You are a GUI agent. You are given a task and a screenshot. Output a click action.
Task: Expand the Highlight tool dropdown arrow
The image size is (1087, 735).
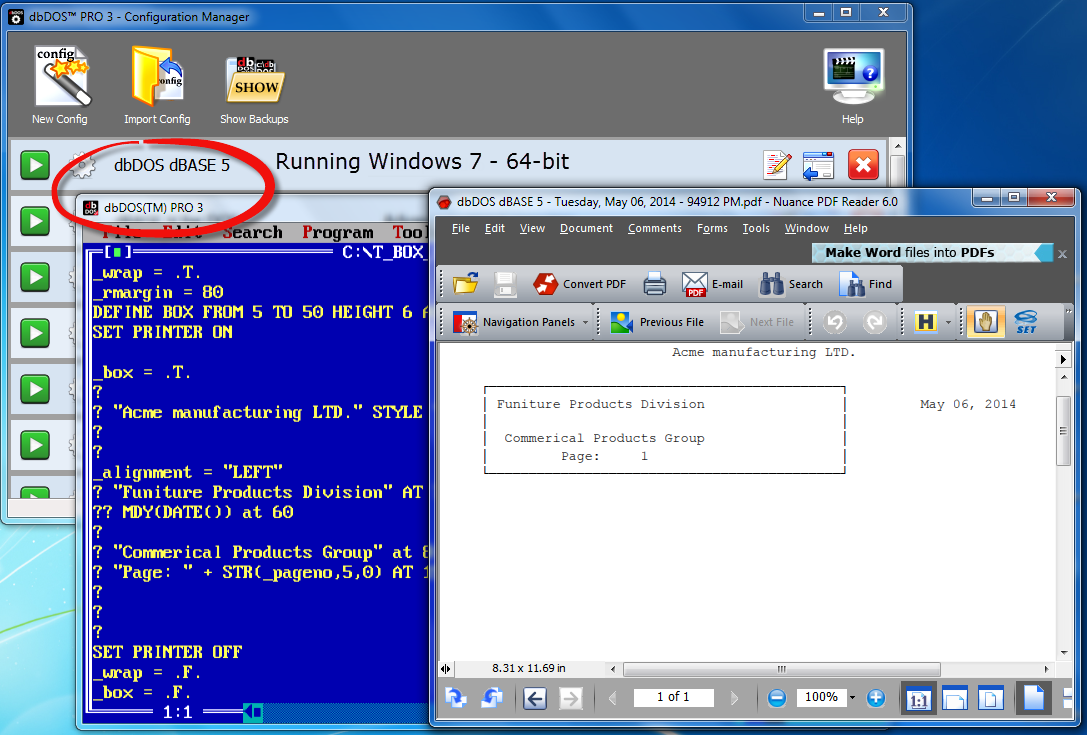point(948,322)
